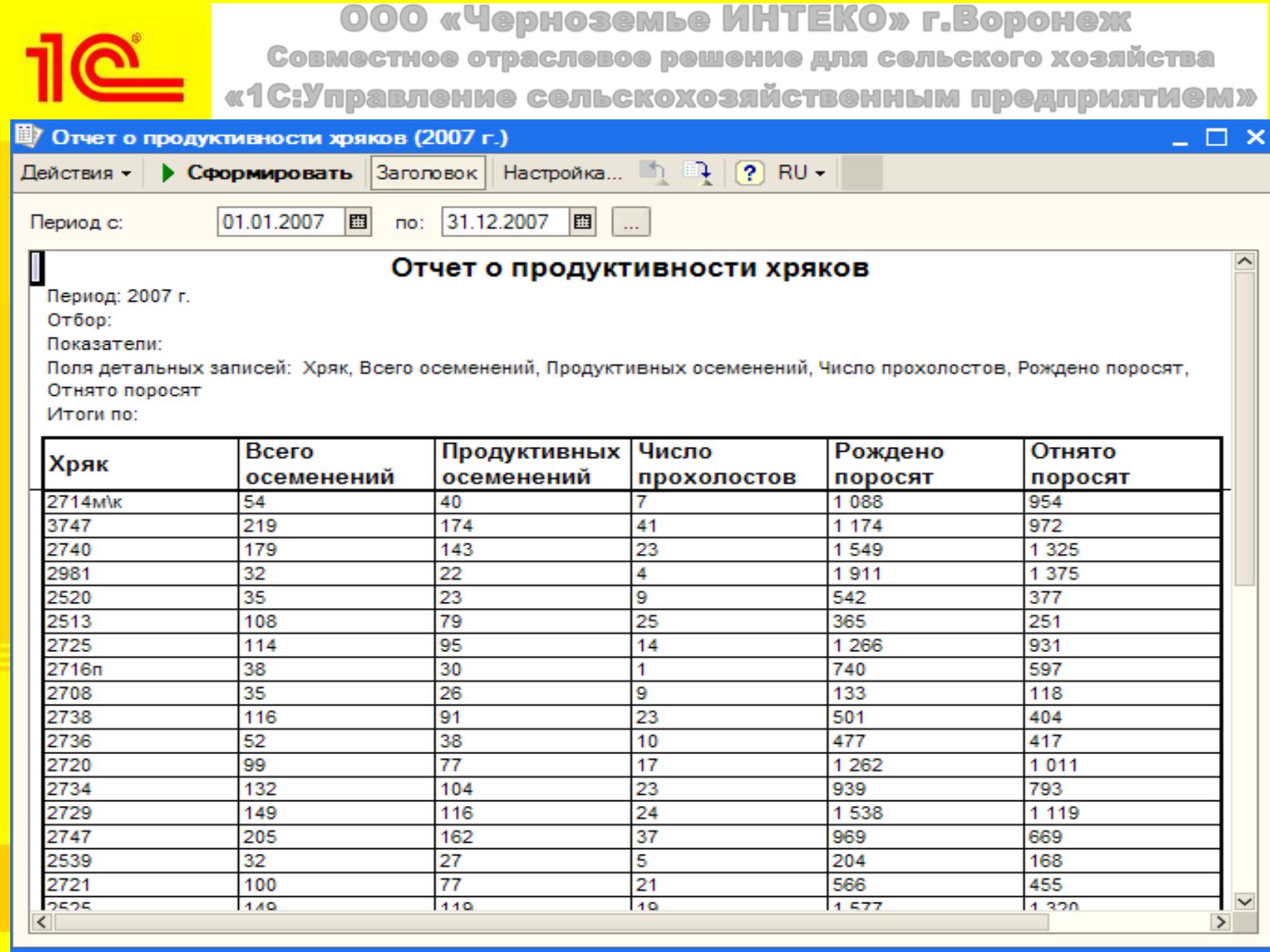Click value 1 911 in Рождено поросят column

point(926,573)
